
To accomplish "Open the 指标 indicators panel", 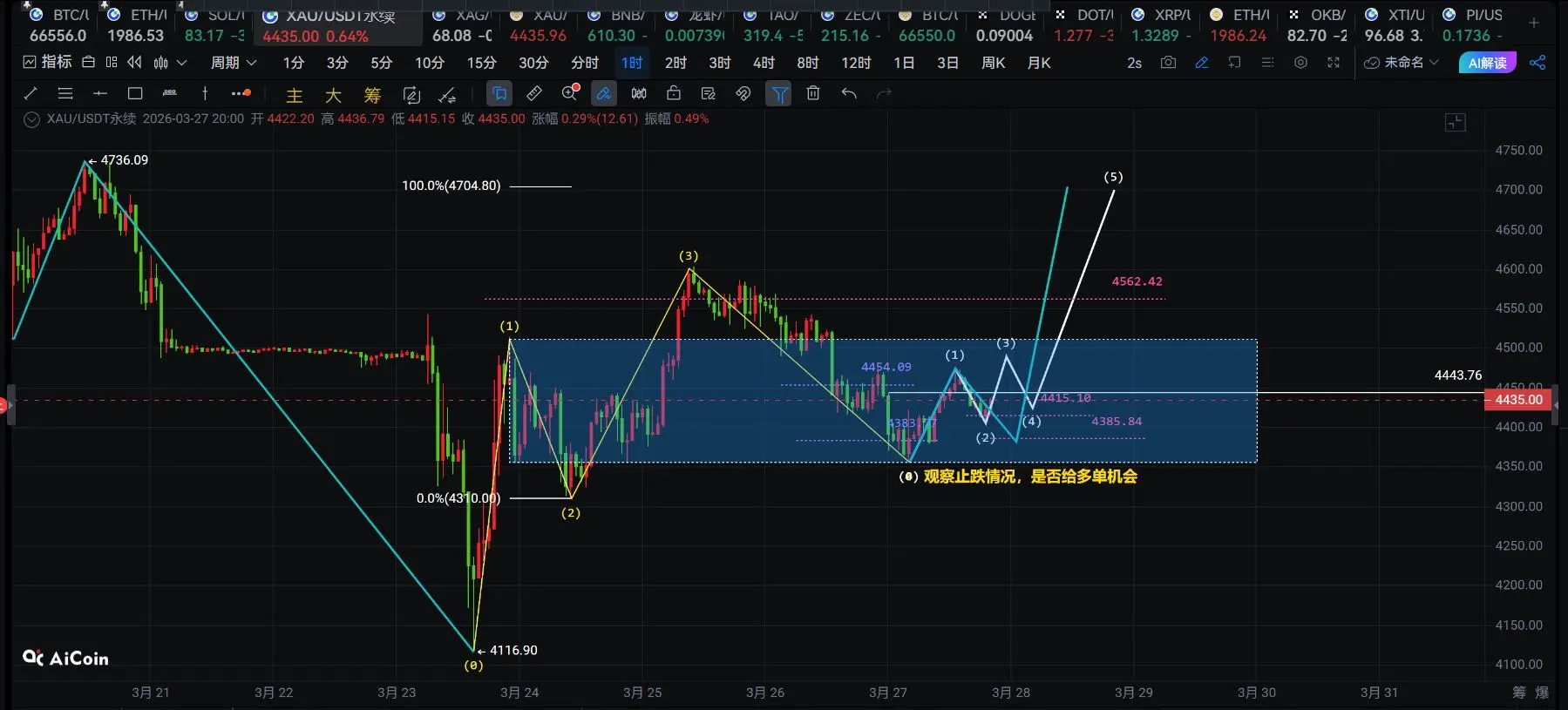I will click(x=48, y=63).
